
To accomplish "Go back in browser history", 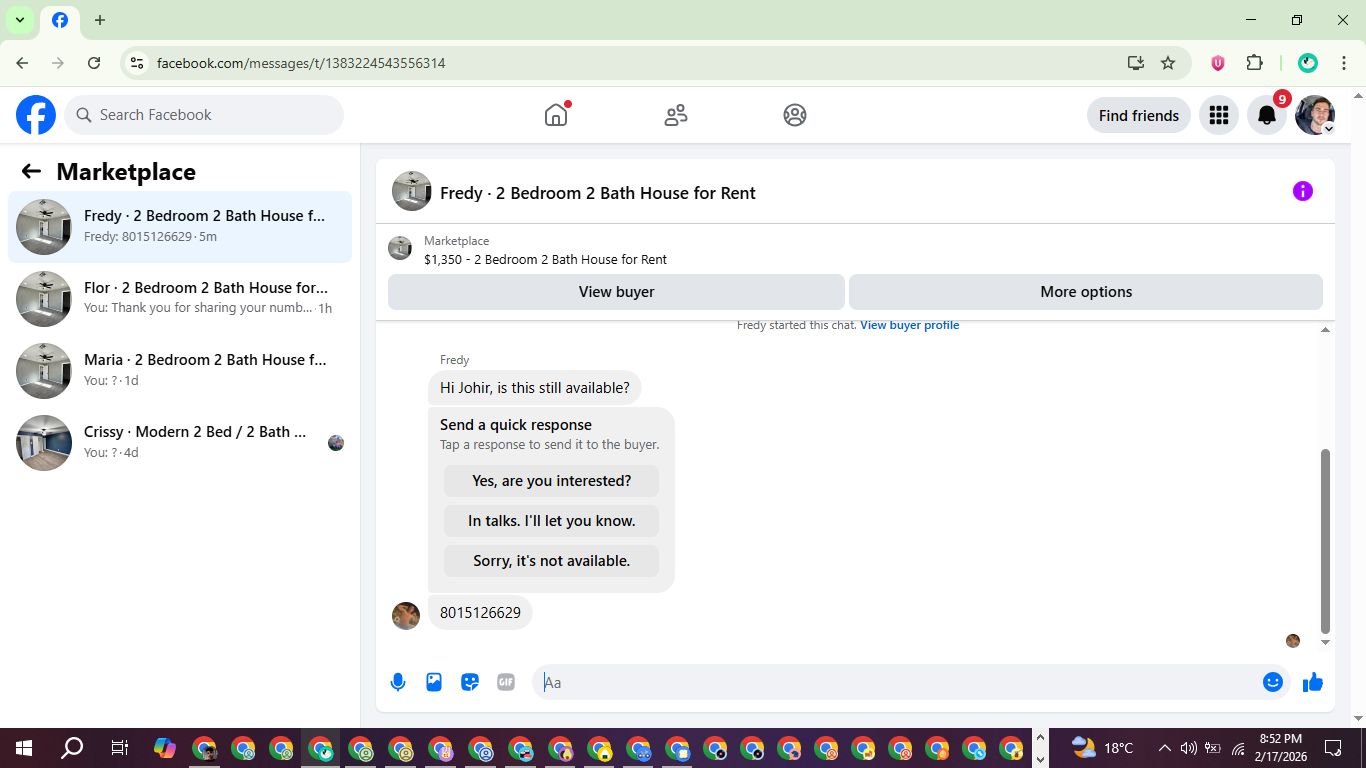I will (22, 63).
